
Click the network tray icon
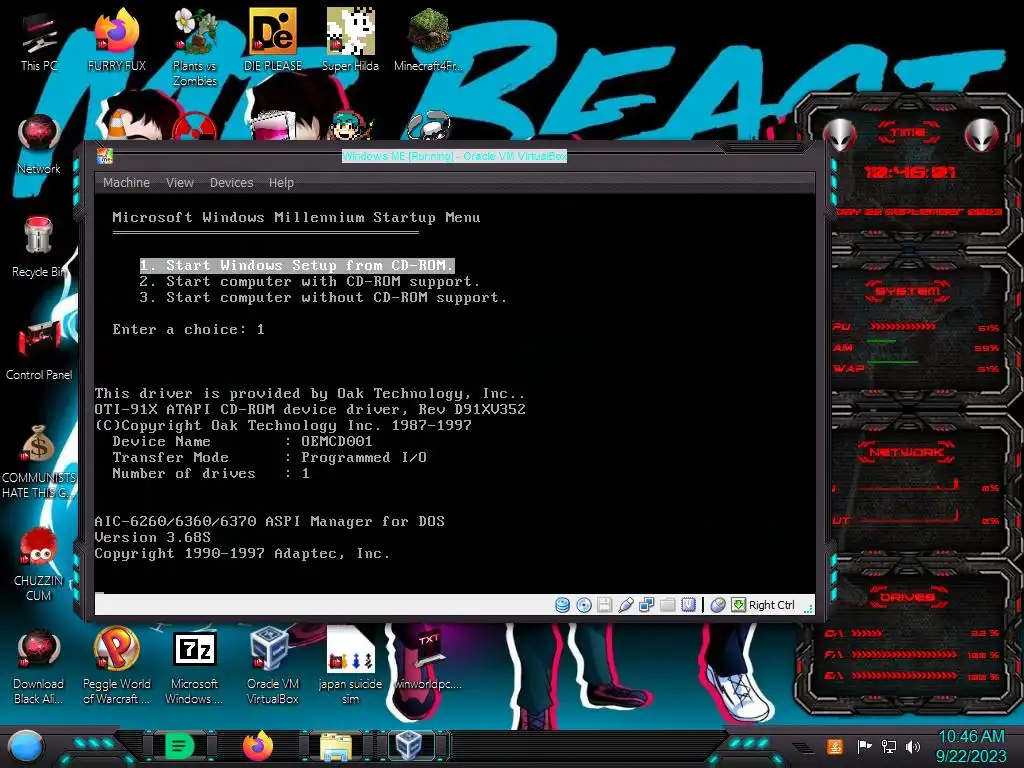click(x=889, y=746)
